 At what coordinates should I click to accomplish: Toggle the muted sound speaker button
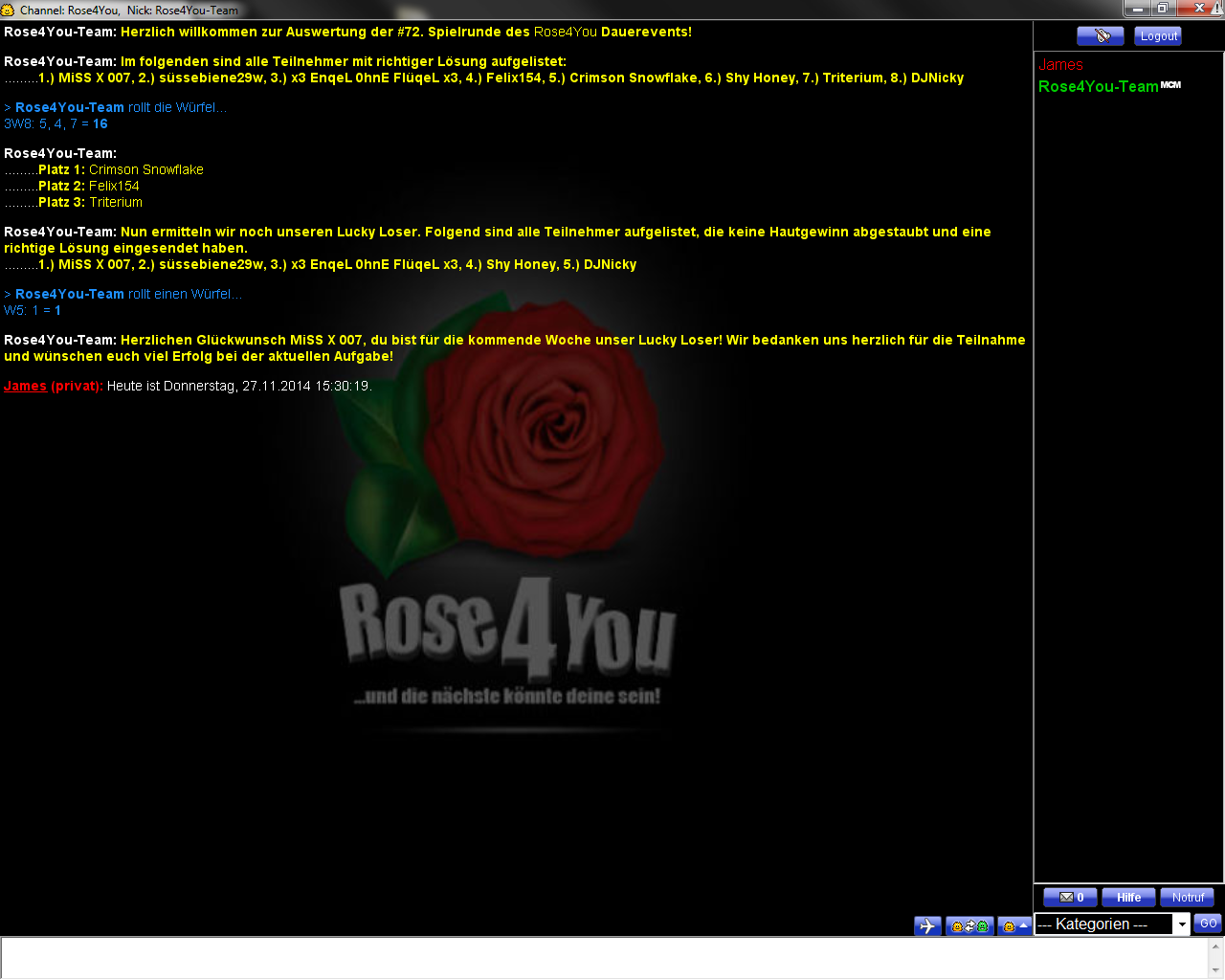1100,36
